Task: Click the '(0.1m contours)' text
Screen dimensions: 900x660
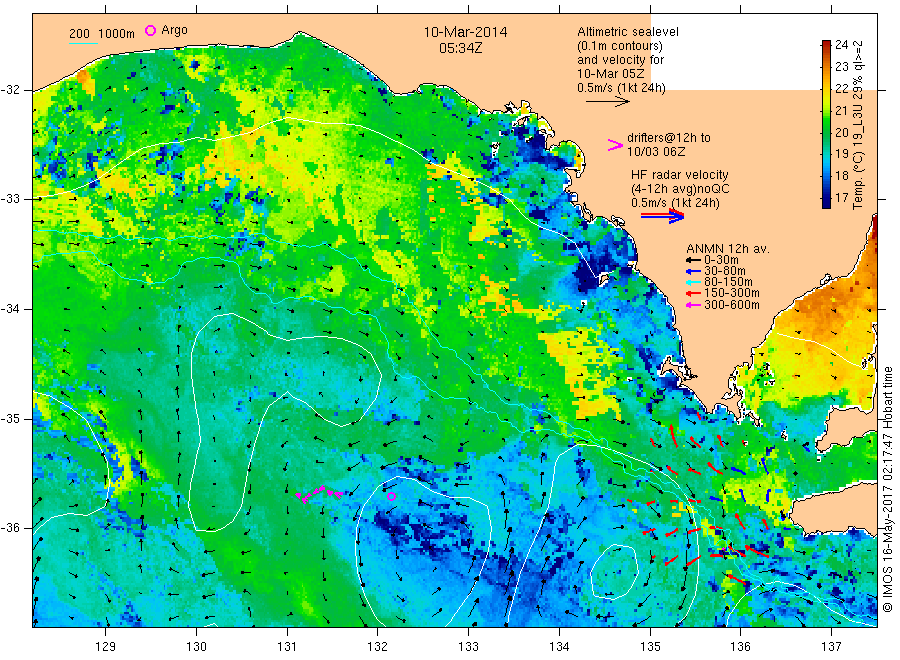Action: pyautogui.click(x=620, y=46)
